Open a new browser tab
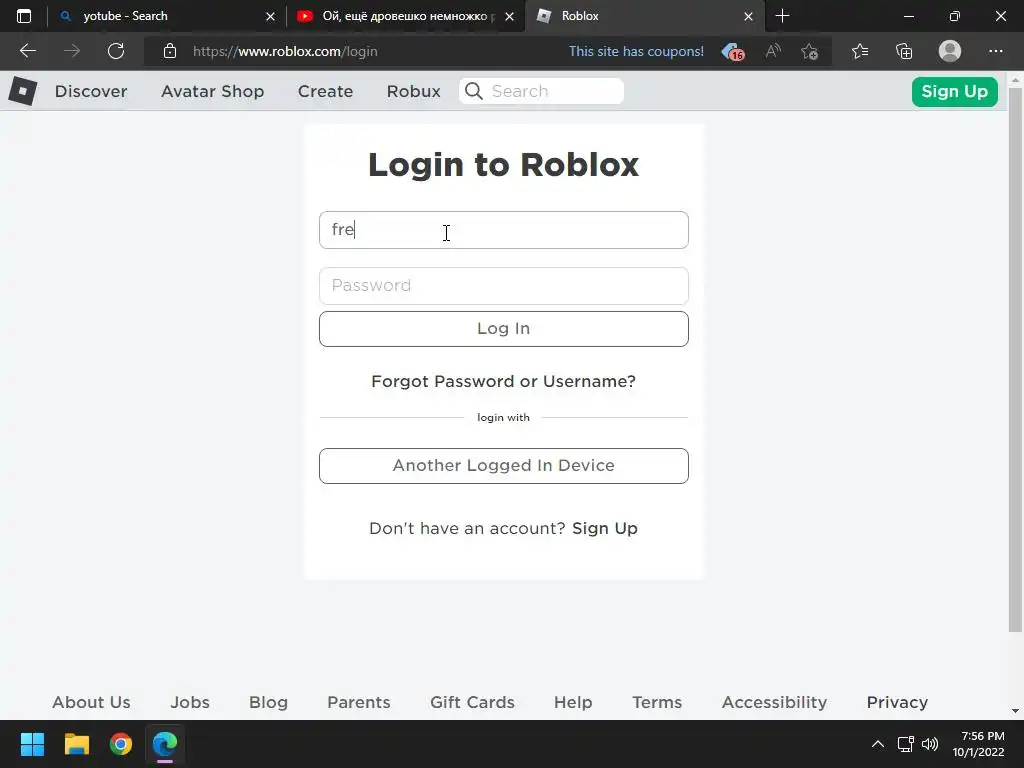The width and height of the screenshot is (1024, 768). pyautogui.click(x=782, y=16)
